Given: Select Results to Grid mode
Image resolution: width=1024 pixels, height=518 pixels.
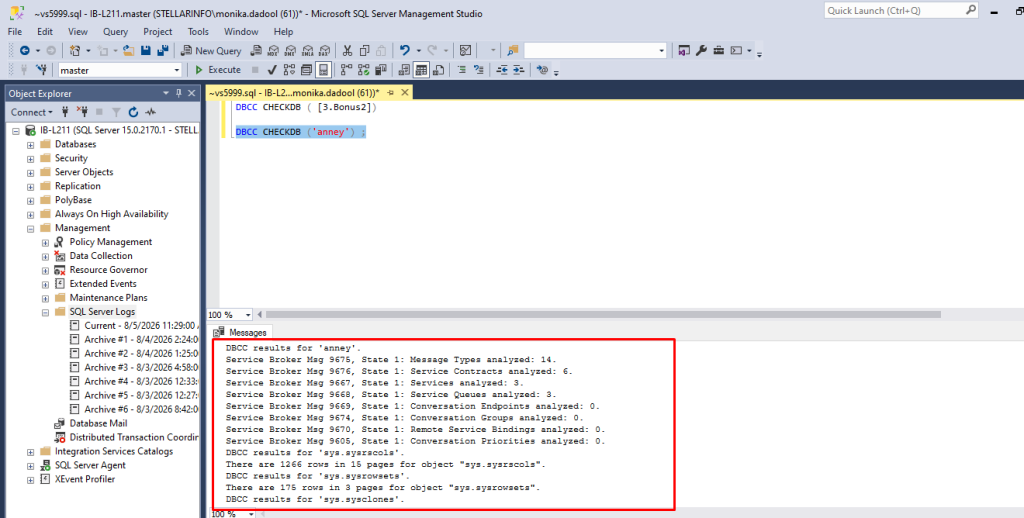Looking at the screenshot, I should pos(421,70).
